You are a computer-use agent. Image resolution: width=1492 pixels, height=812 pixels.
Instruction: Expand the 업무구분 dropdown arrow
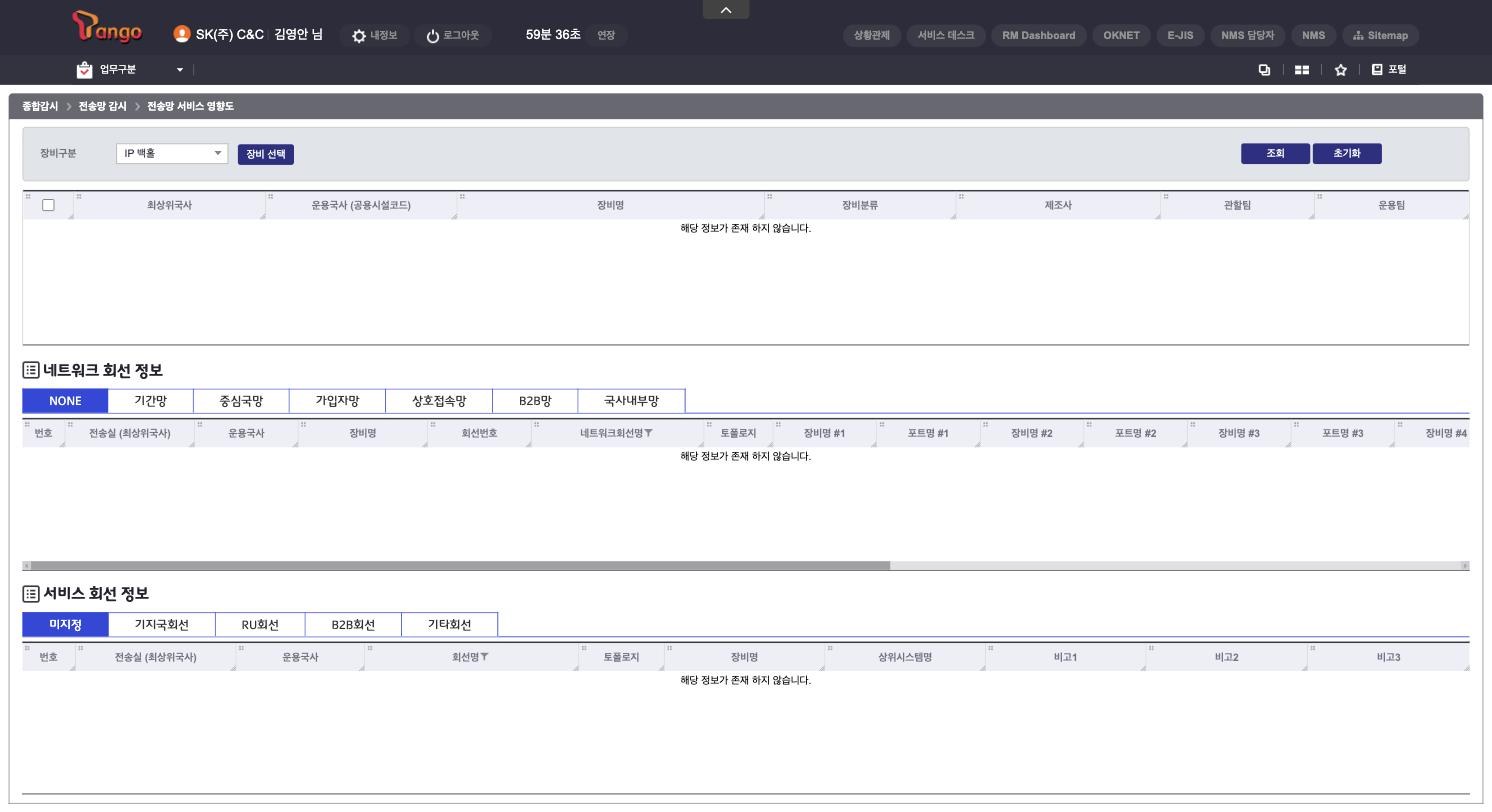point(180,70)
